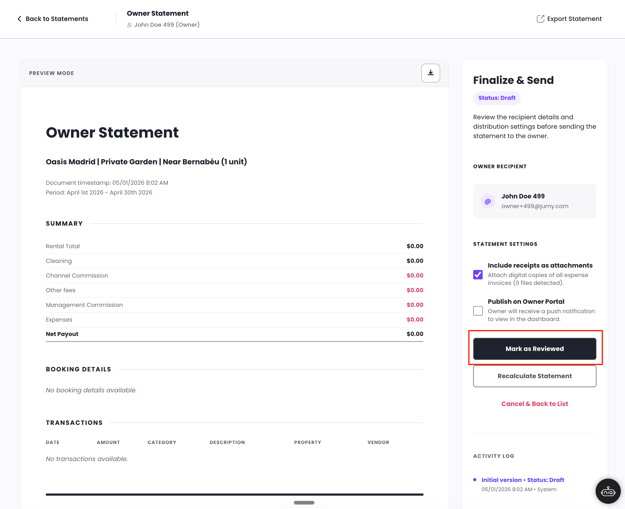
Task: Download the statement preview
Action: pyautogui.click(x=430, y=73)
